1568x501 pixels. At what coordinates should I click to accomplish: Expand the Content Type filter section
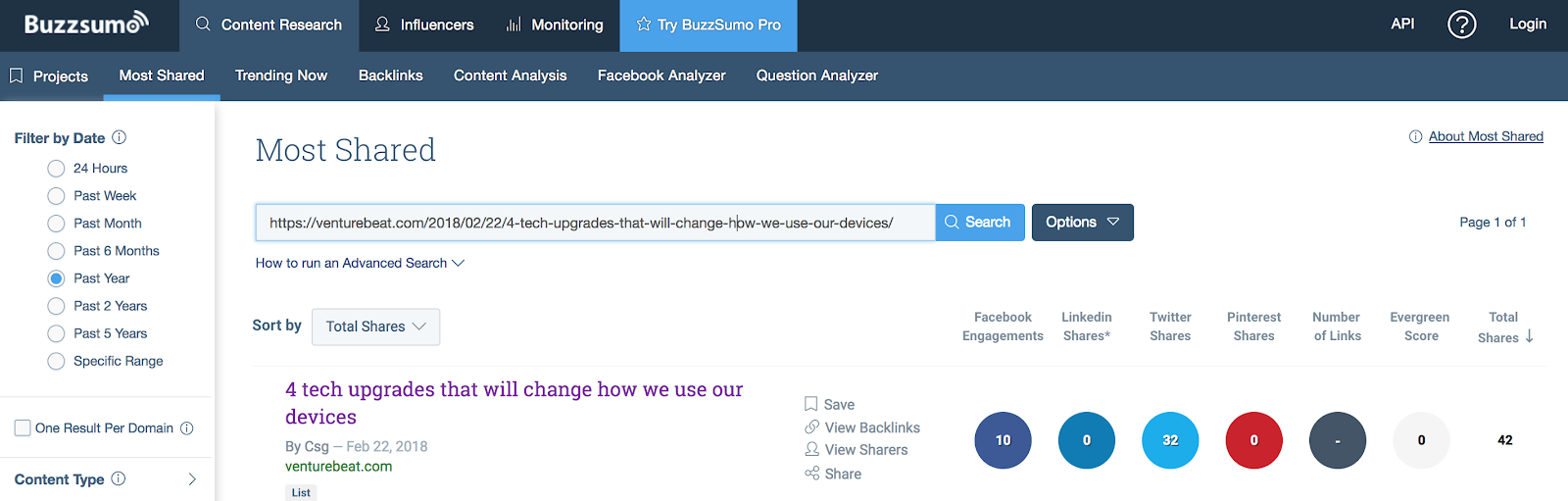tap(192, 479)
